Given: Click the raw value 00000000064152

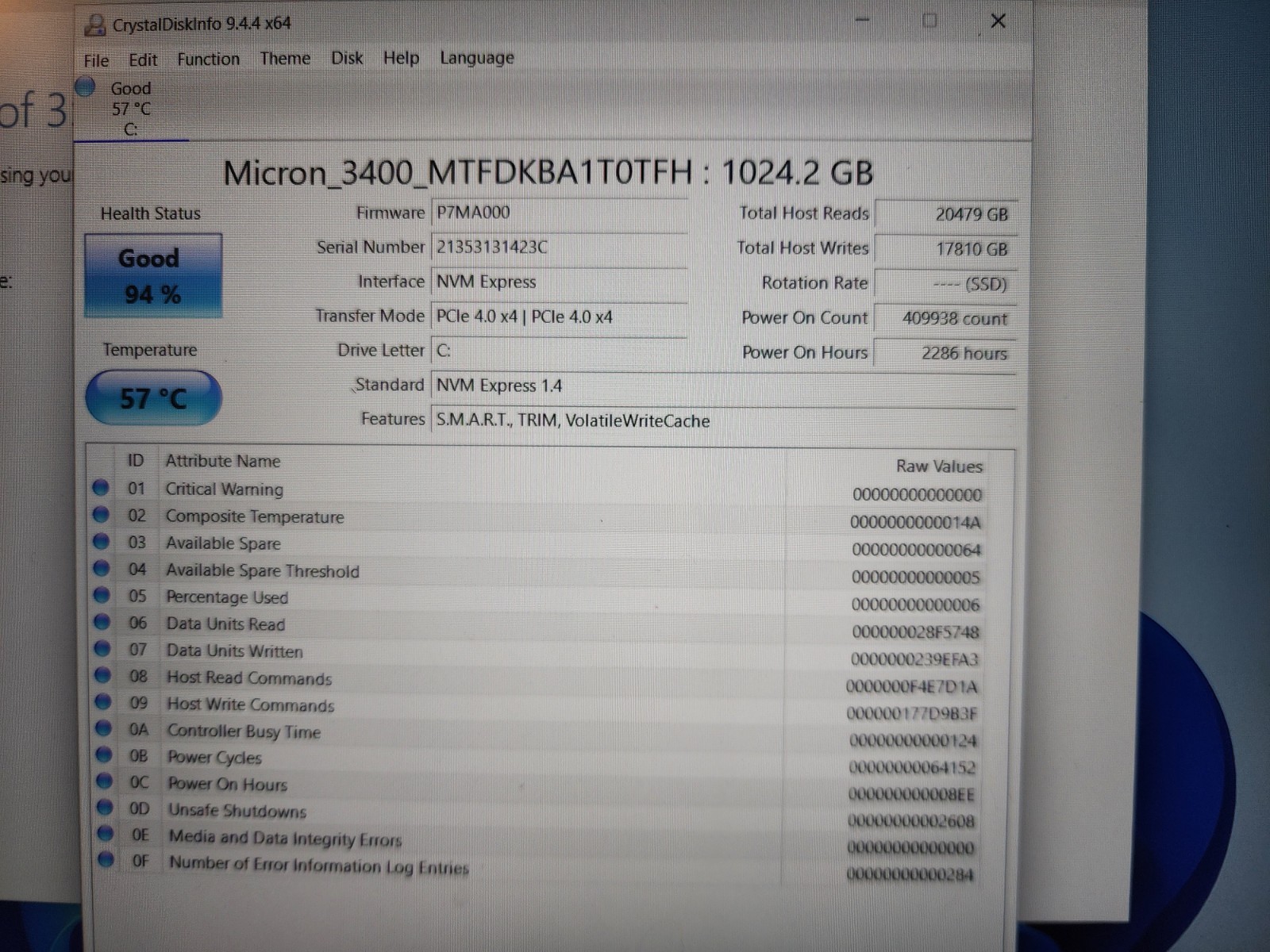Looking at the screenshot, I should pyautogui.click(x=912, y=767).
